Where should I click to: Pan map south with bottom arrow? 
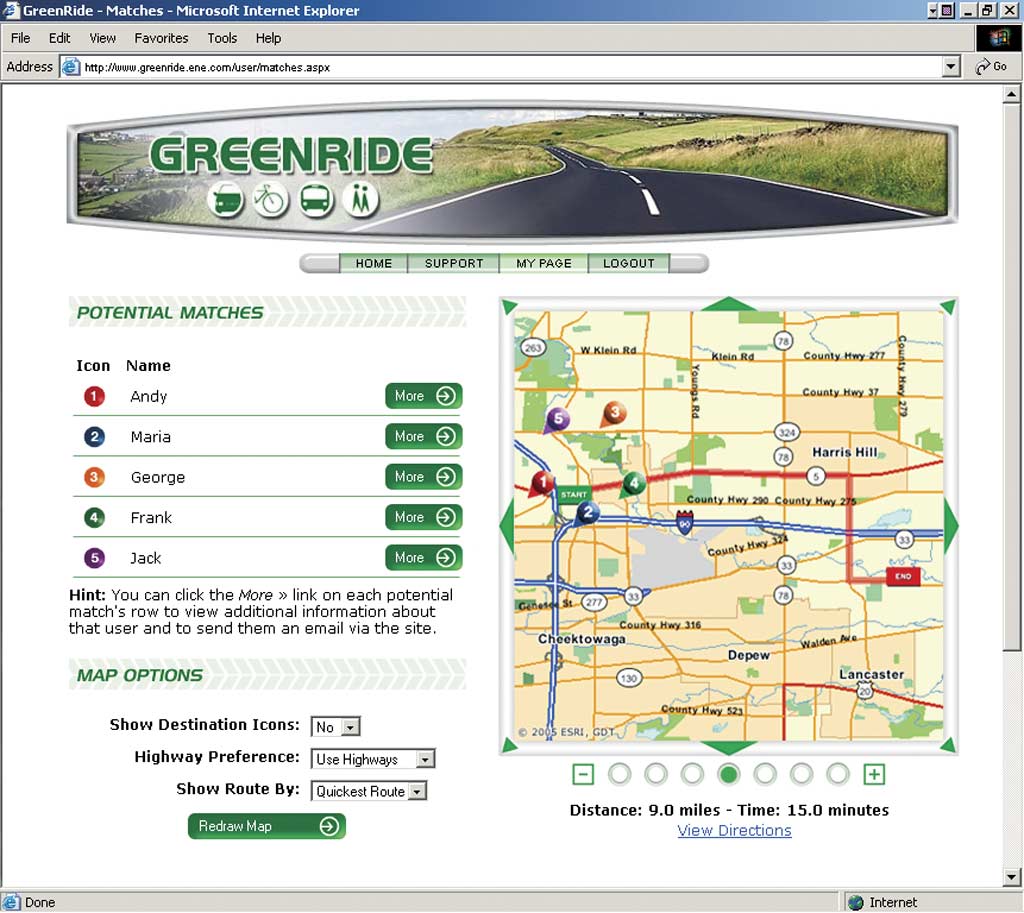click(729, 748)
